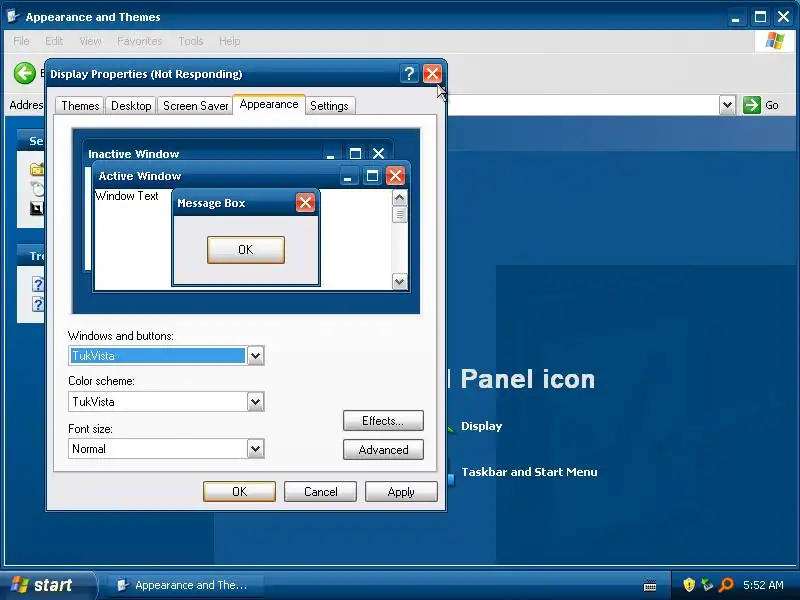Cancel the Display Properties dialog
Screen dimensions: 800x600
point(320,491)
